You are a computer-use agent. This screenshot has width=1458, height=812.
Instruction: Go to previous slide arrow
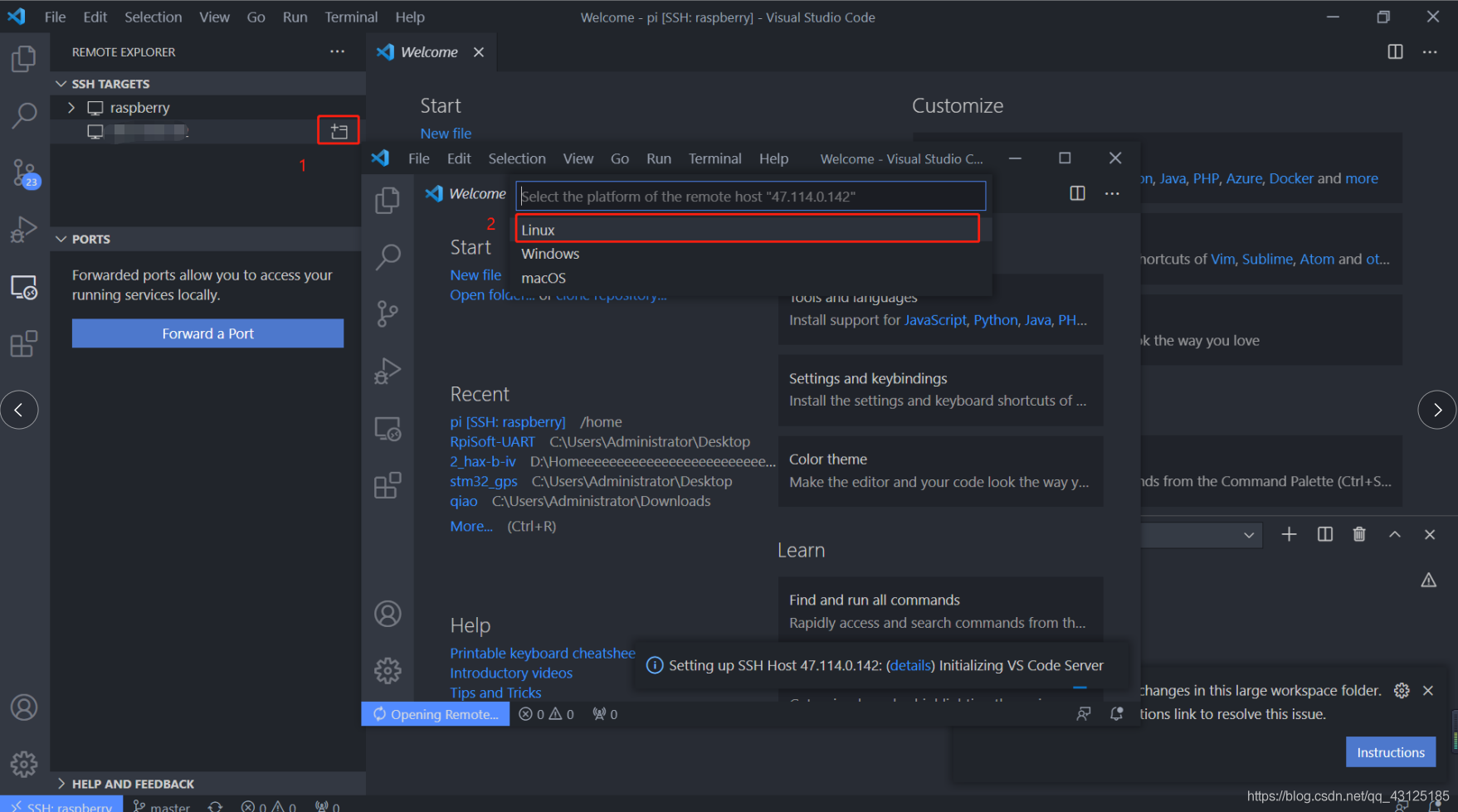[19, 410]
